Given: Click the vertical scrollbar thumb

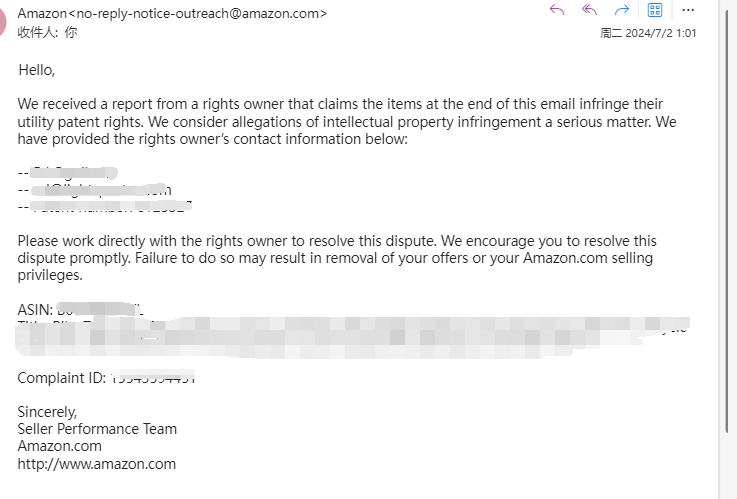Looking at the screenshot, I should (x=729, y=221).
